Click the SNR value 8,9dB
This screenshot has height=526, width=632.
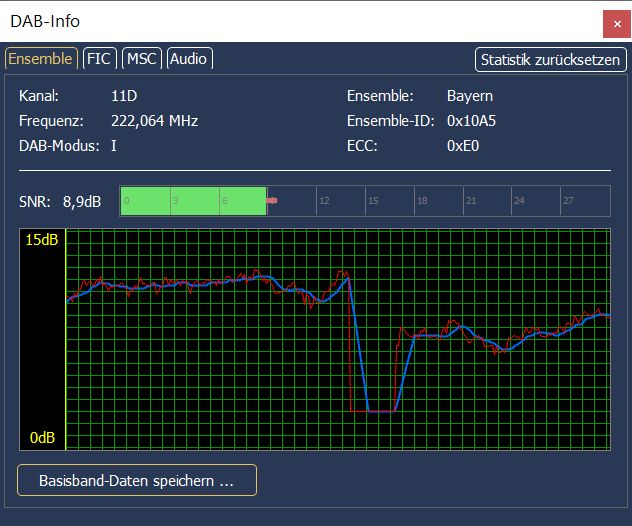pos(81,202)
